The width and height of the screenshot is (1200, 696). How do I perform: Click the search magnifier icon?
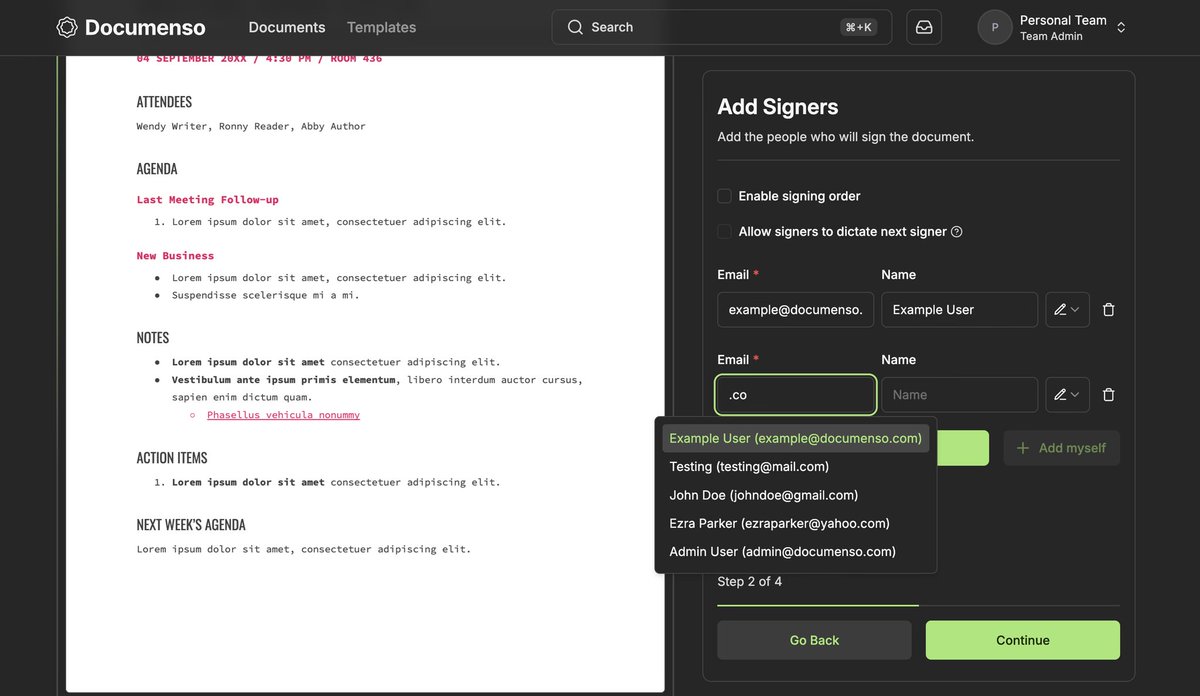pyautogui.click(x=575, y=27)
